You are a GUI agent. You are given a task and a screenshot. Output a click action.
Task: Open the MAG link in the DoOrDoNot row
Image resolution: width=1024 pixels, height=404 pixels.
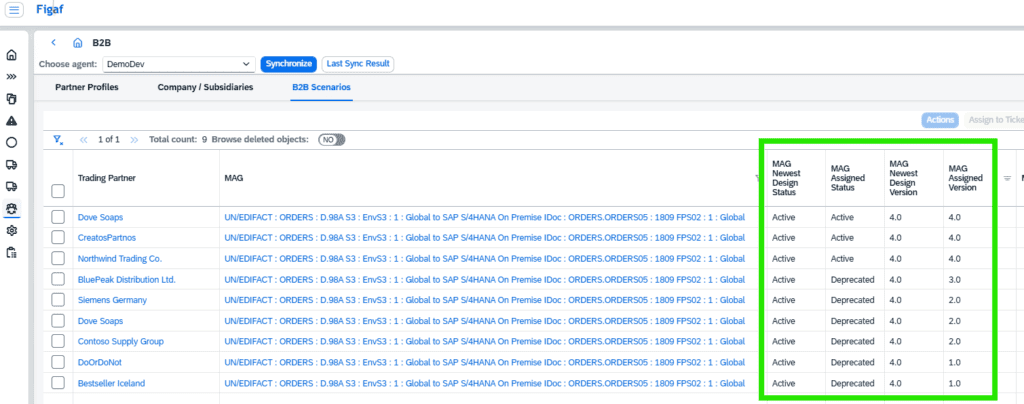click(485, 362)
